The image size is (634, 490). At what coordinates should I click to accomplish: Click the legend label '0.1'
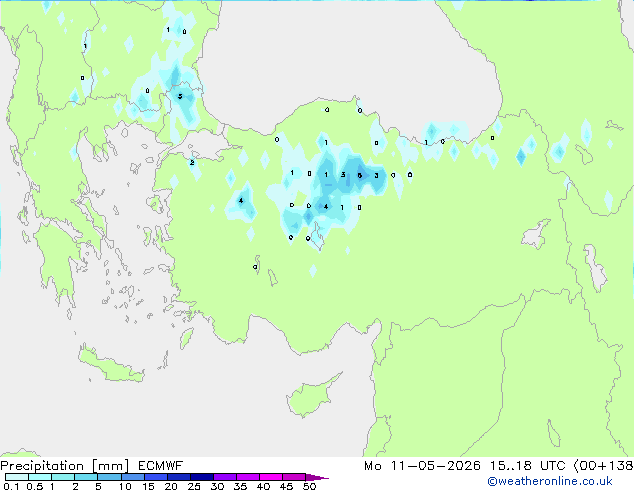(x=11, y=486)
